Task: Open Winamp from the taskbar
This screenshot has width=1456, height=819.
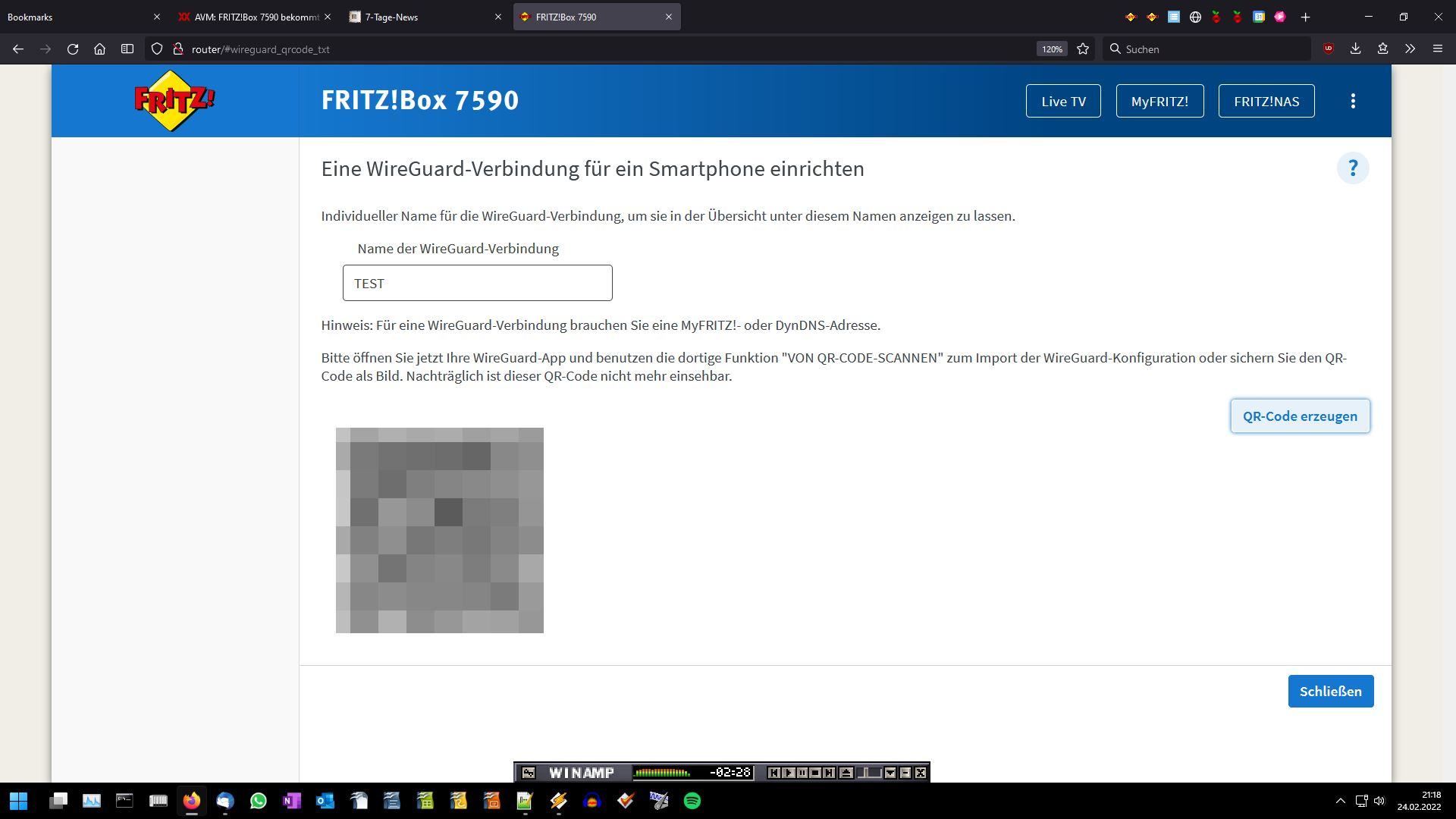Action: coord(559,801)
